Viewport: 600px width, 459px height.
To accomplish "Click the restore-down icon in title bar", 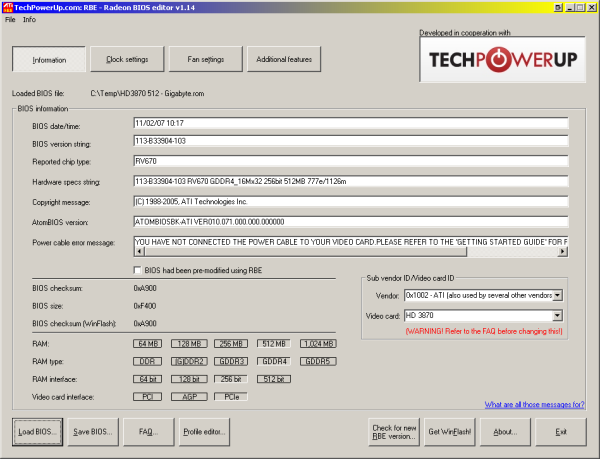I will coord(558,7).
